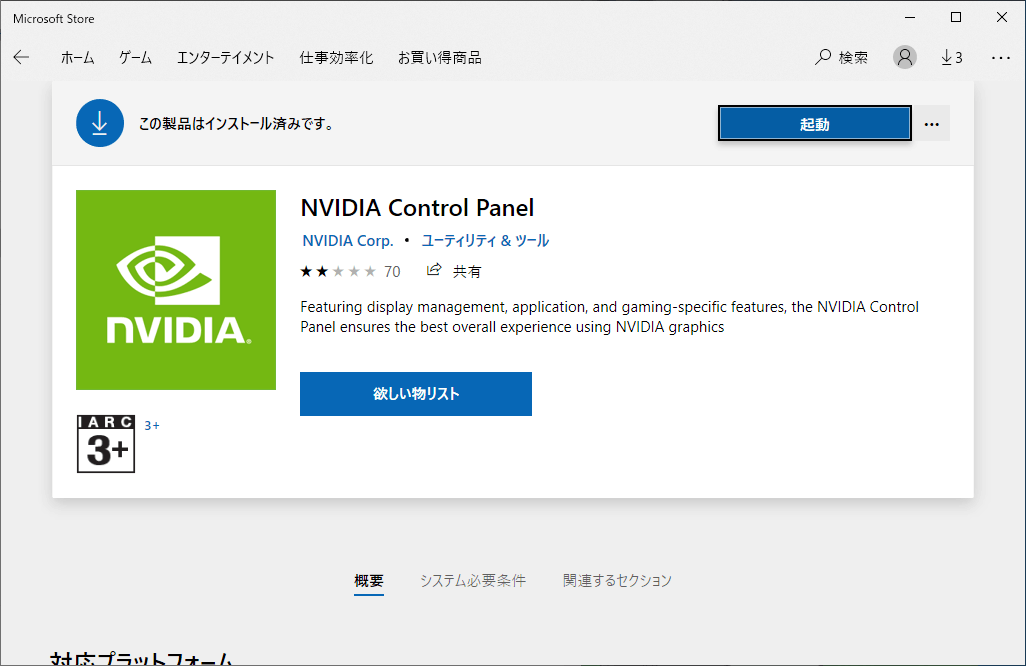Close the Microsoft Store window
1026x666 pixels.
tap(1002, 18)
